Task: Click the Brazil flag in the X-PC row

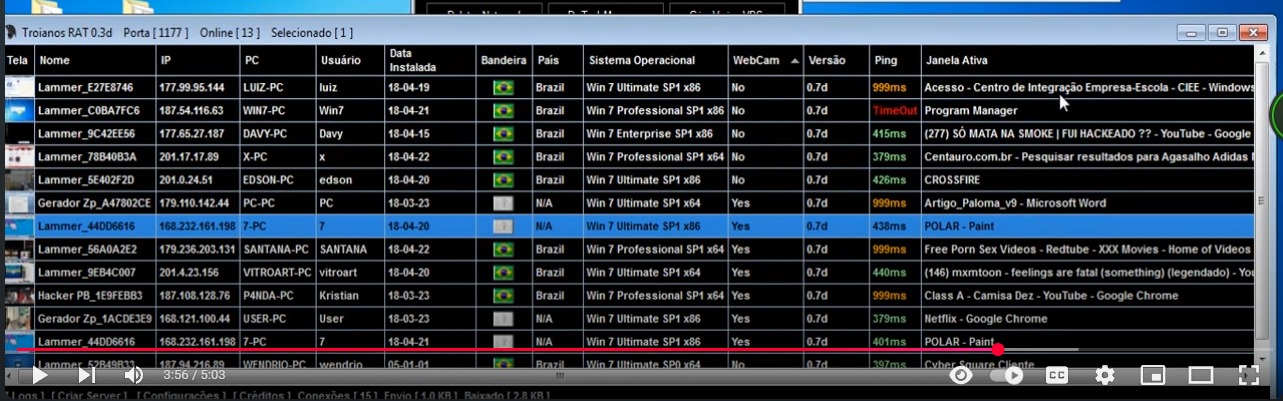Action: 503,157
